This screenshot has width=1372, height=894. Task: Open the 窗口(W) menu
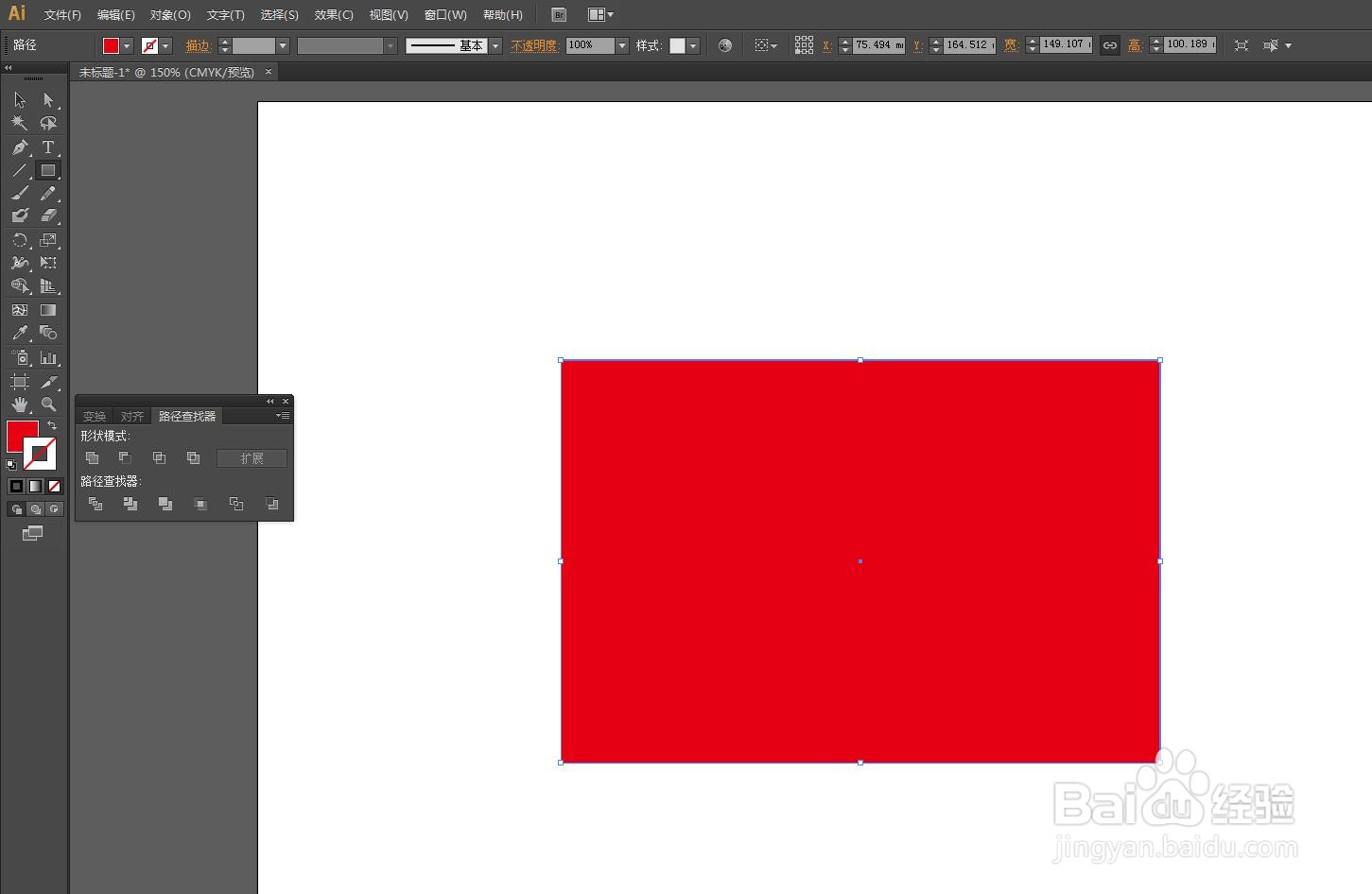(445, 15)
